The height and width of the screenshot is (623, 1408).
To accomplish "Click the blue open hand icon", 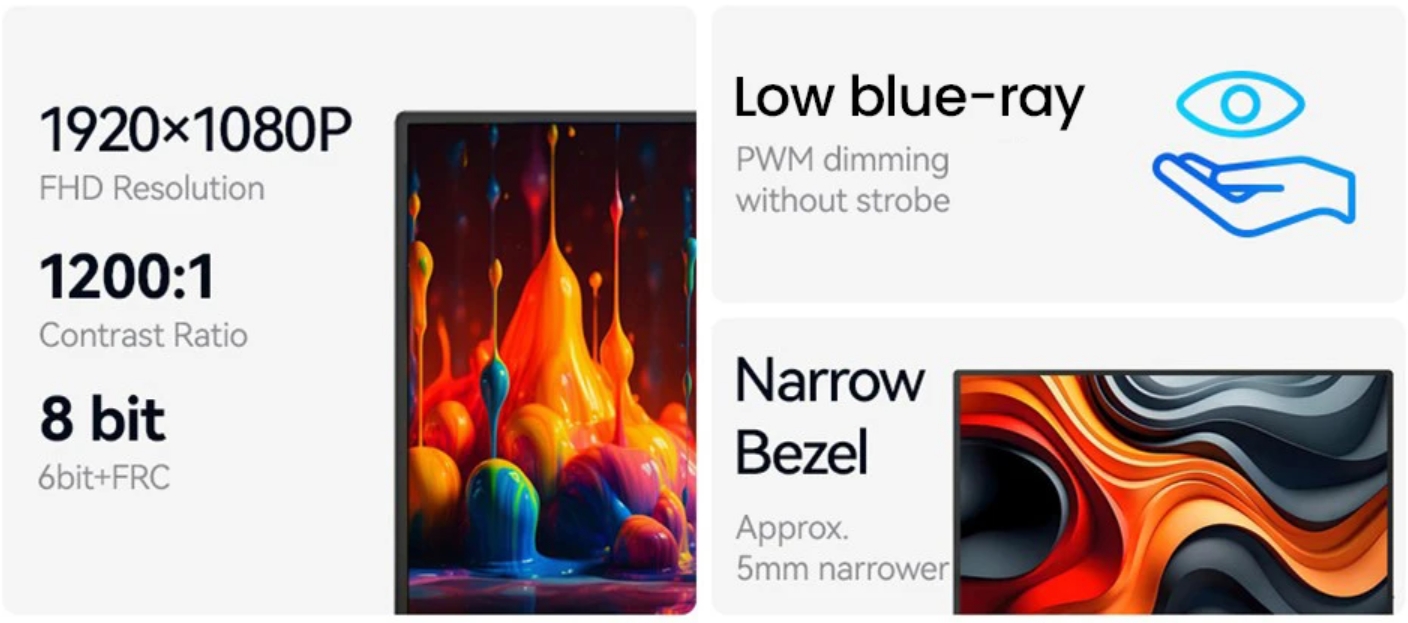I will point(1254,194).
